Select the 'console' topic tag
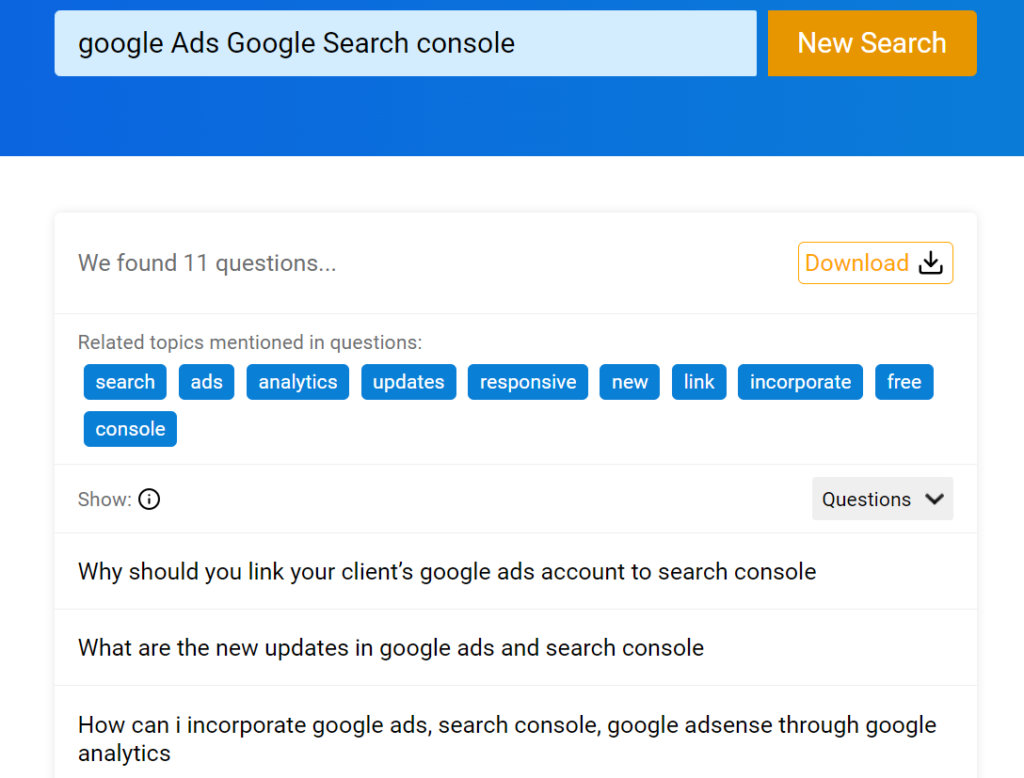This screenshot has width=1024, height=778. [x=130, y=429]
